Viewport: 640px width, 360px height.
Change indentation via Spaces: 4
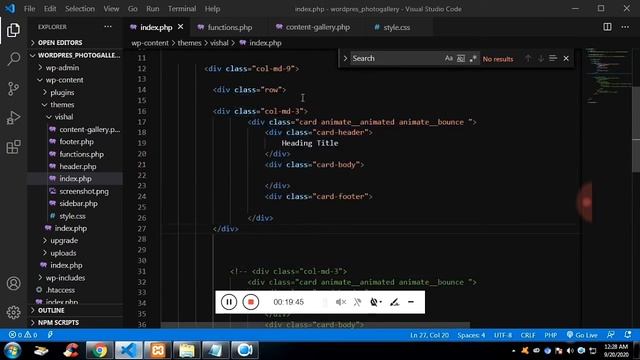tap(471, 335)
